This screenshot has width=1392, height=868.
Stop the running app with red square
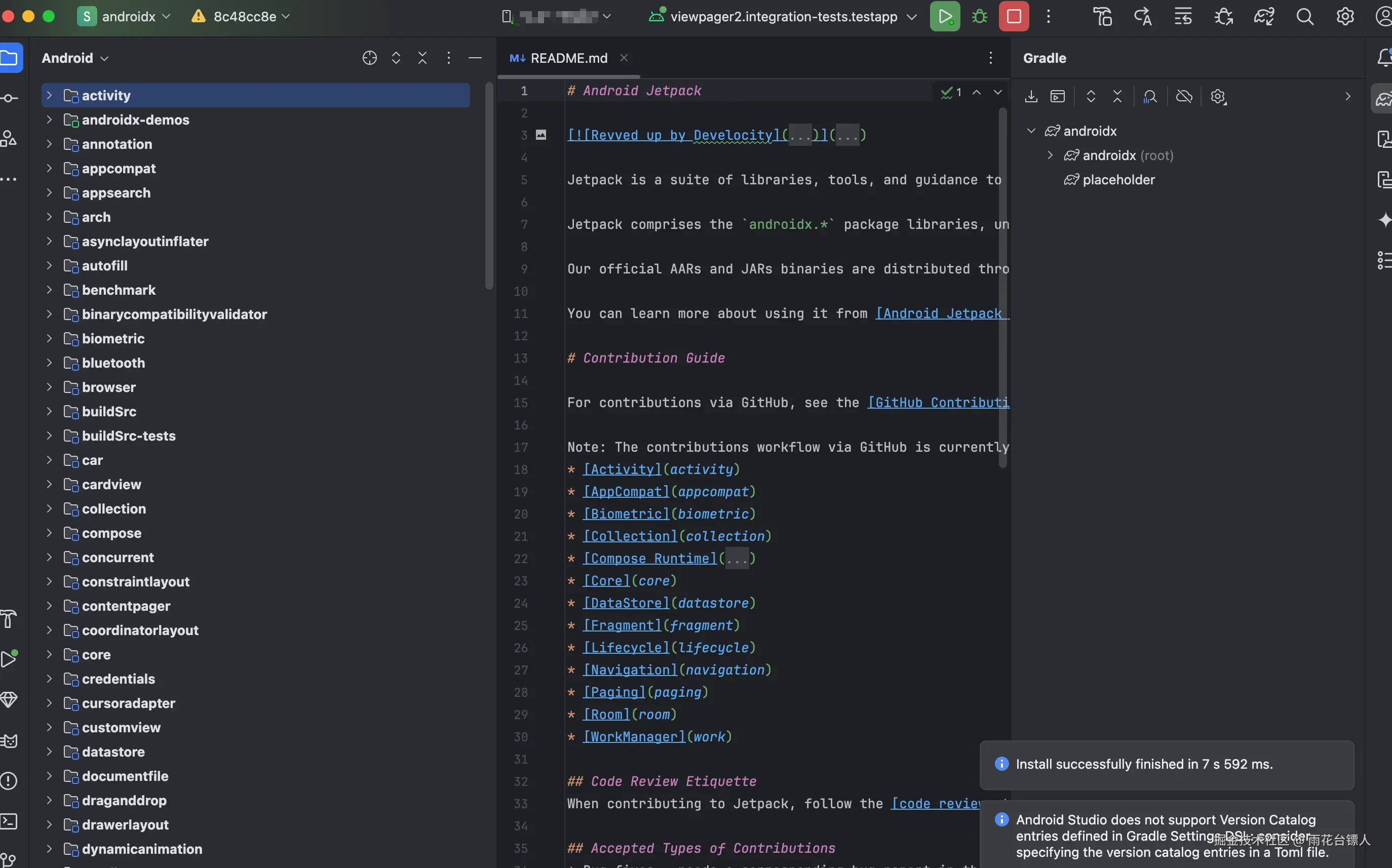[1014, 17]
